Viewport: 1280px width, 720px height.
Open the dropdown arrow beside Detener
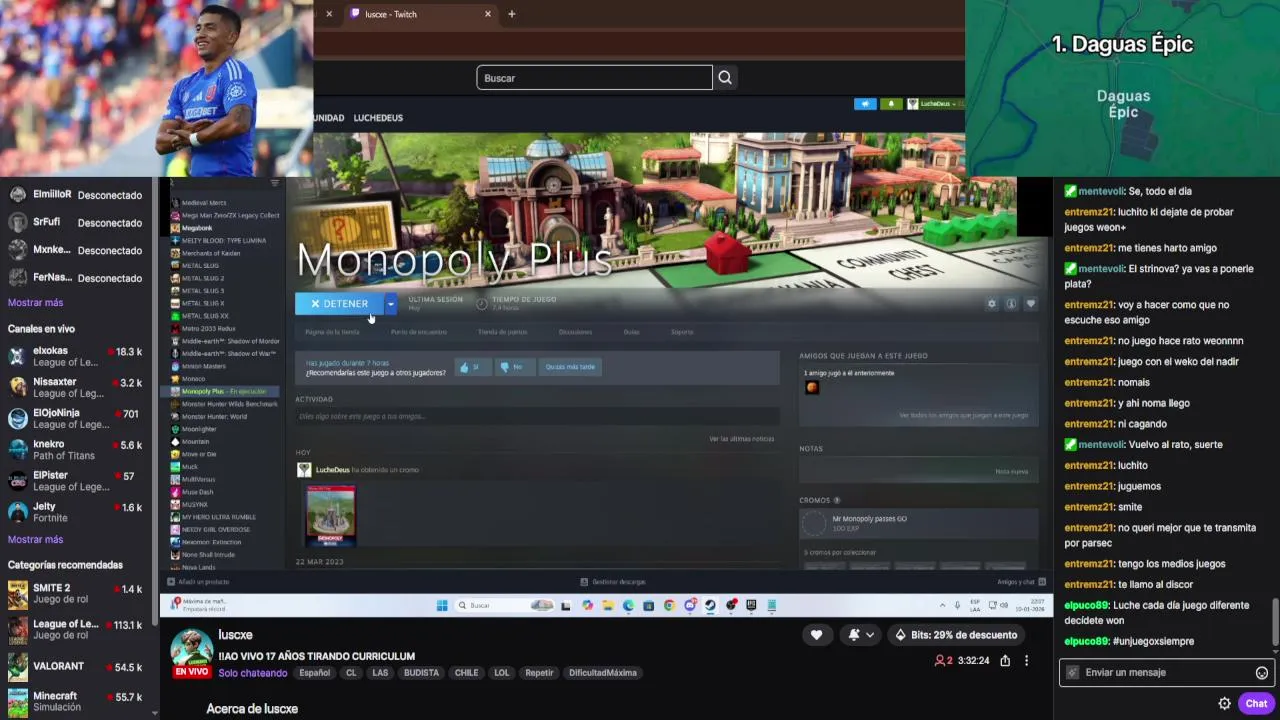coord(391,304)
